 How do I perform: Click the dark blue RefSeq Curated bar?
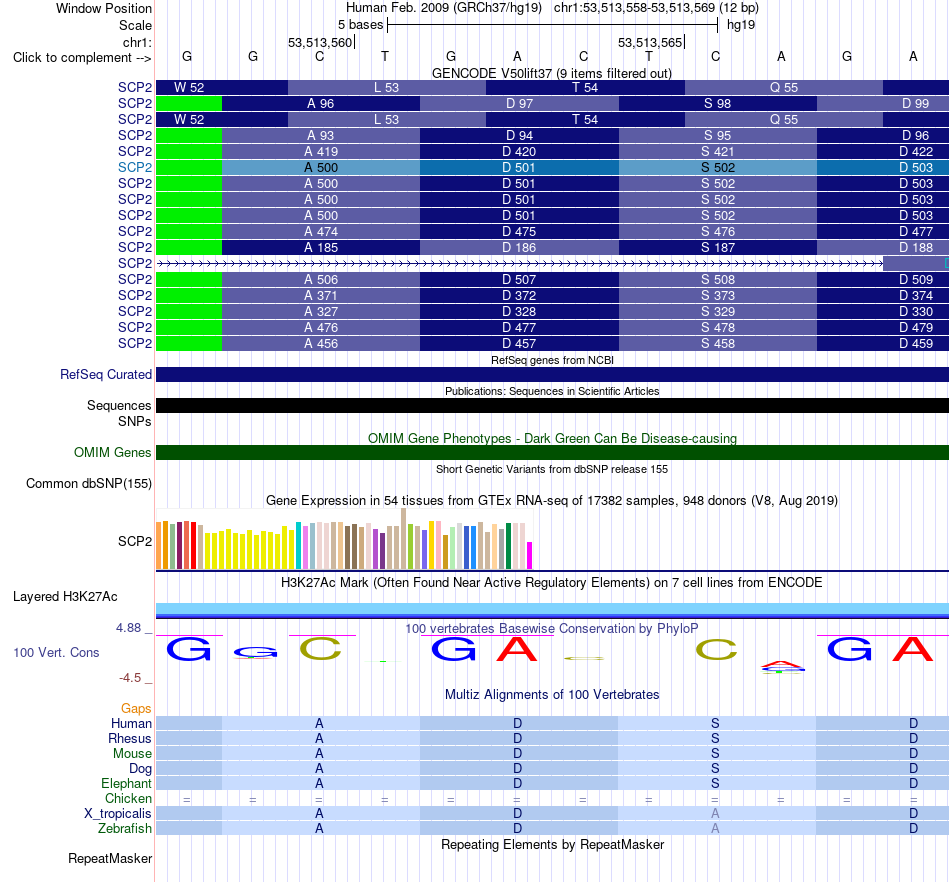tap(552, 374)
